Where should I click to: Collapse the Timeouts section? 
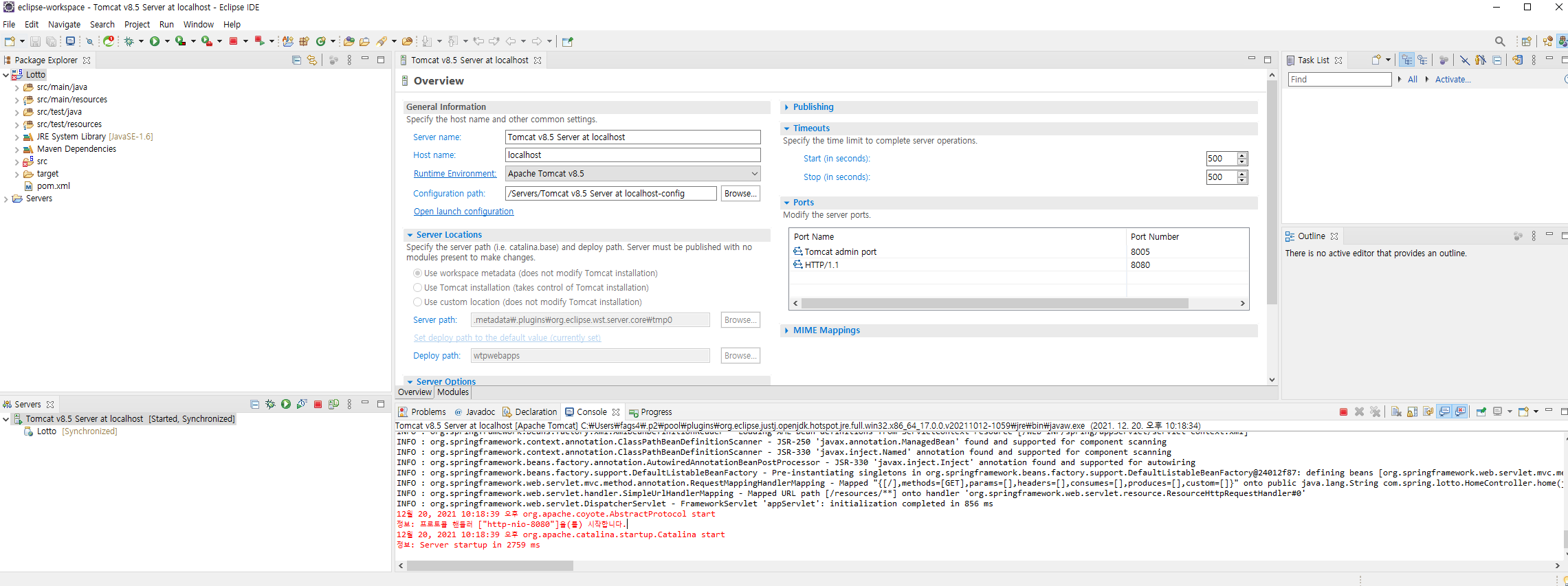coord(787,128)
